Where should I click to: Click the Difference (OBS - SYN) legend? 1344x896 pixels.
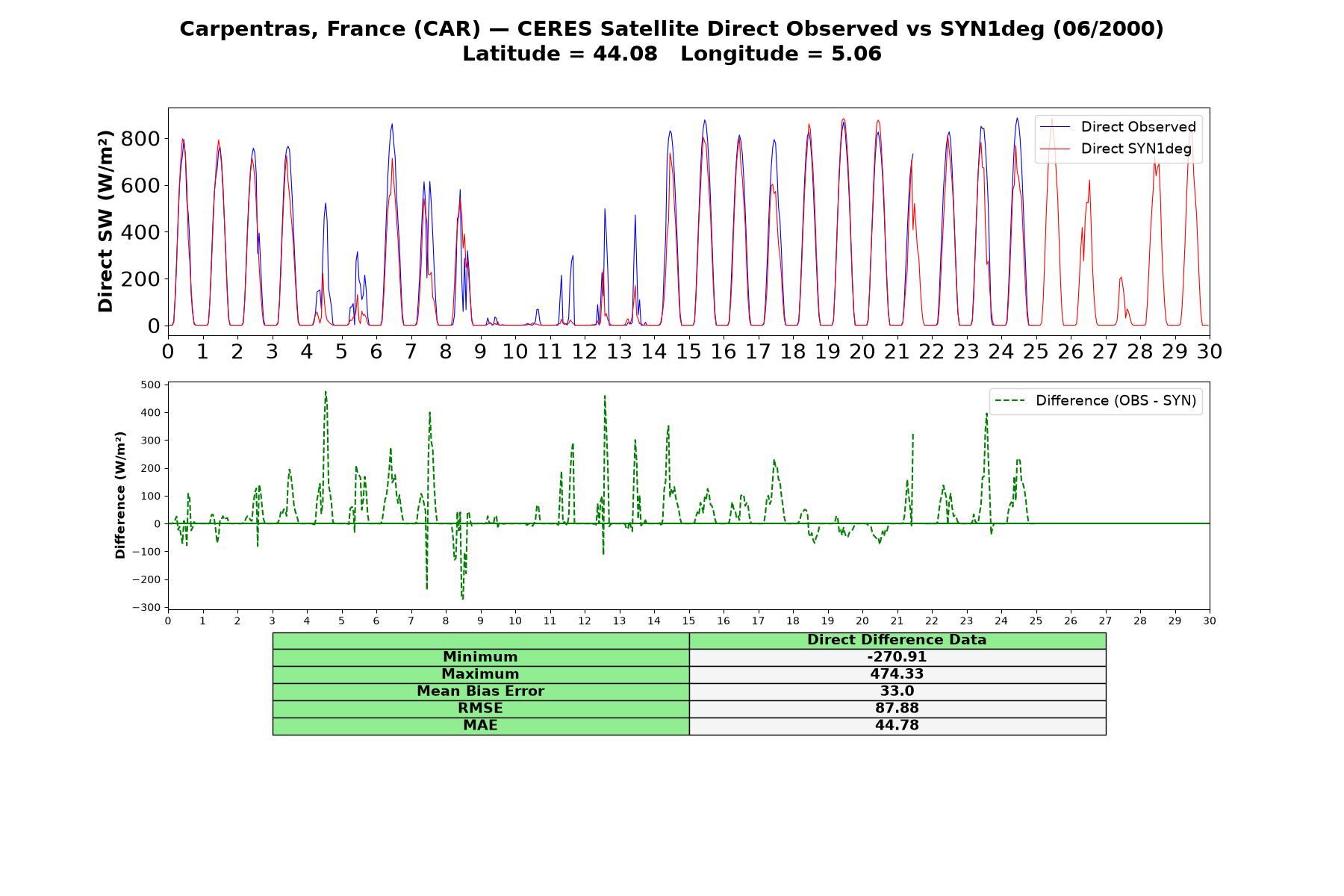1095,401
